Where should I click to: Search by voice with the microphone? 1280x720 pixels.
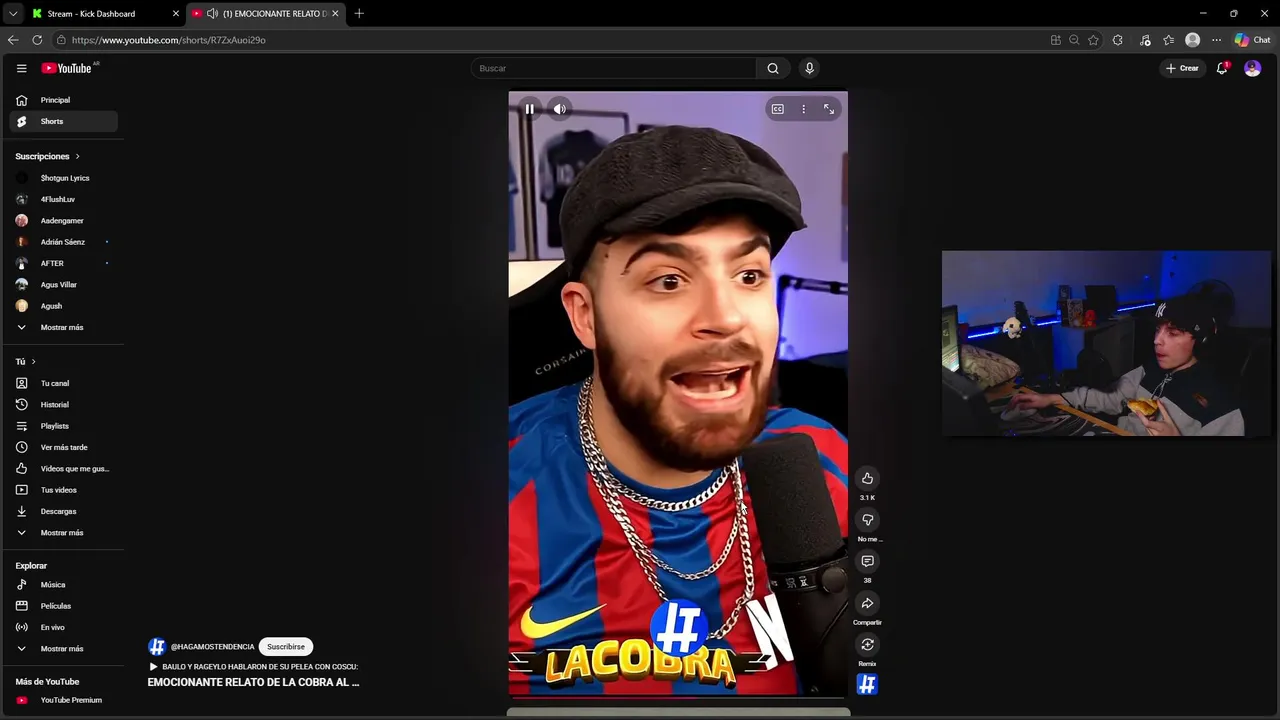click(810, 68)
